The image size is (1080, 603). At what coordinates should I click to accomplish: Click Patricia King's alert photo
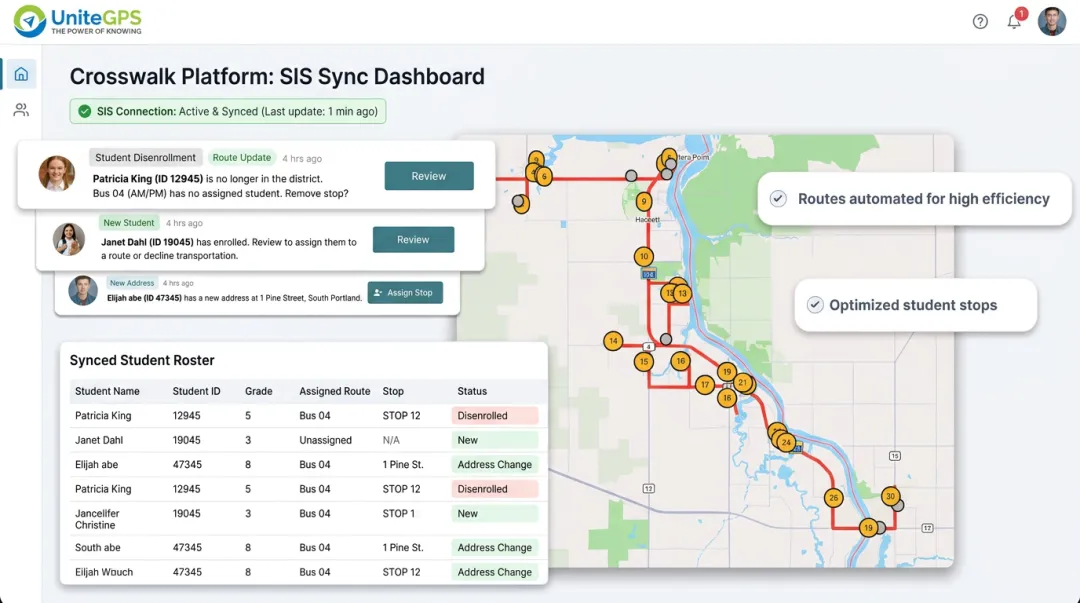[56, 173]
